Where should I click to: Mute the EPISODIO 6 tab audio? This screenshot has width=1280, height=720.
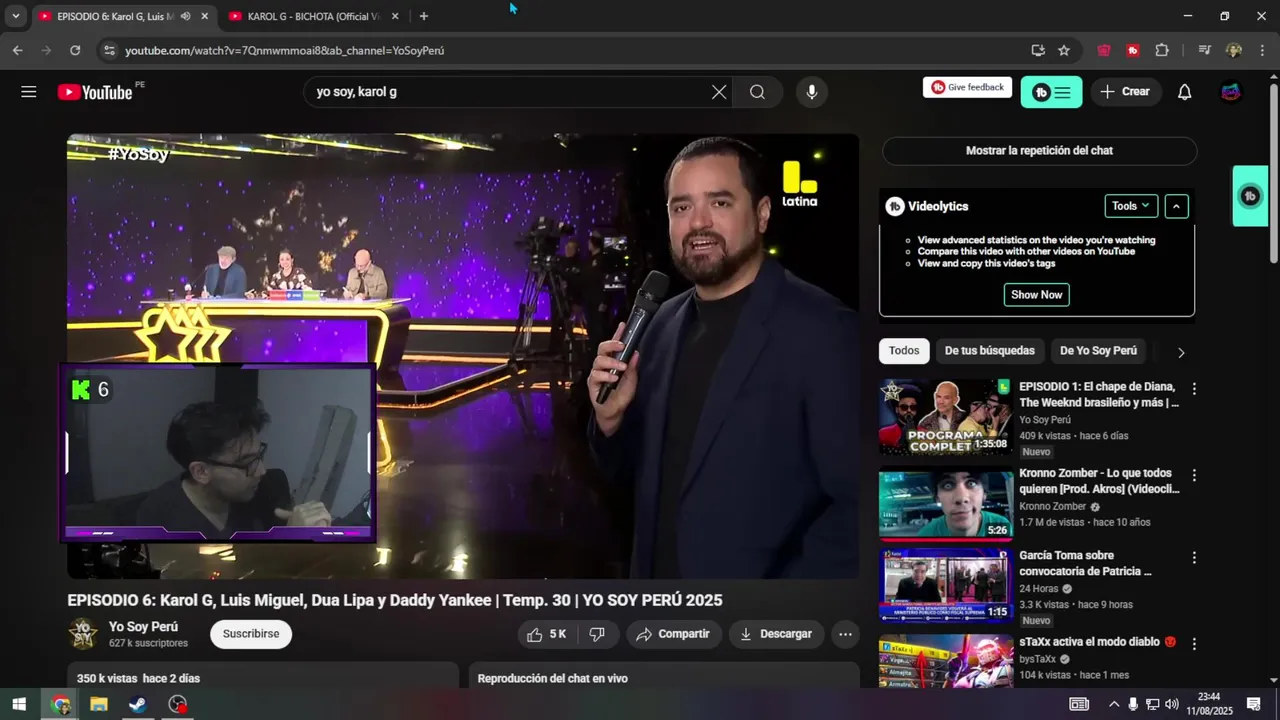(x=185, y=16)
